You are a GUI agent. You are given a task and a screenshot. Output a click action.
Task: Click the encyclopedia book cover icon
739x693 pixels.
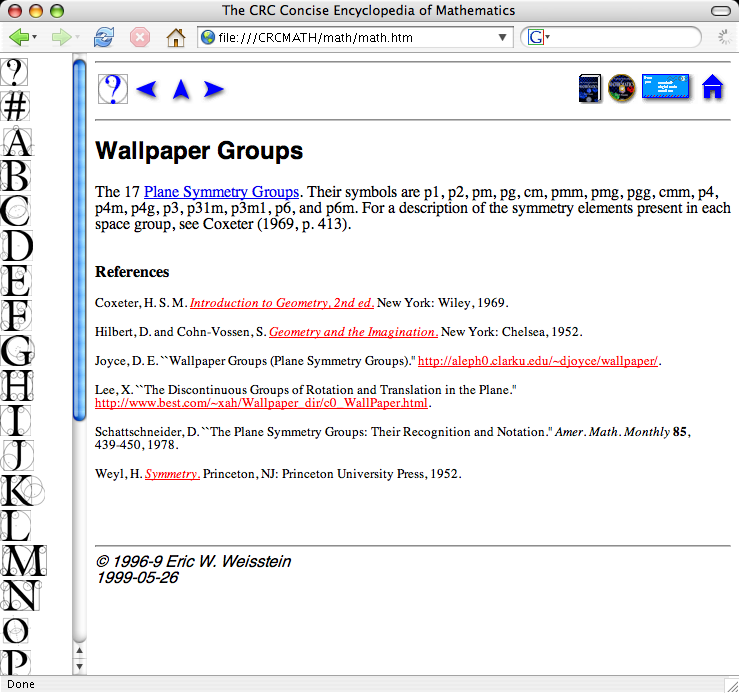[x=589, y=88]
